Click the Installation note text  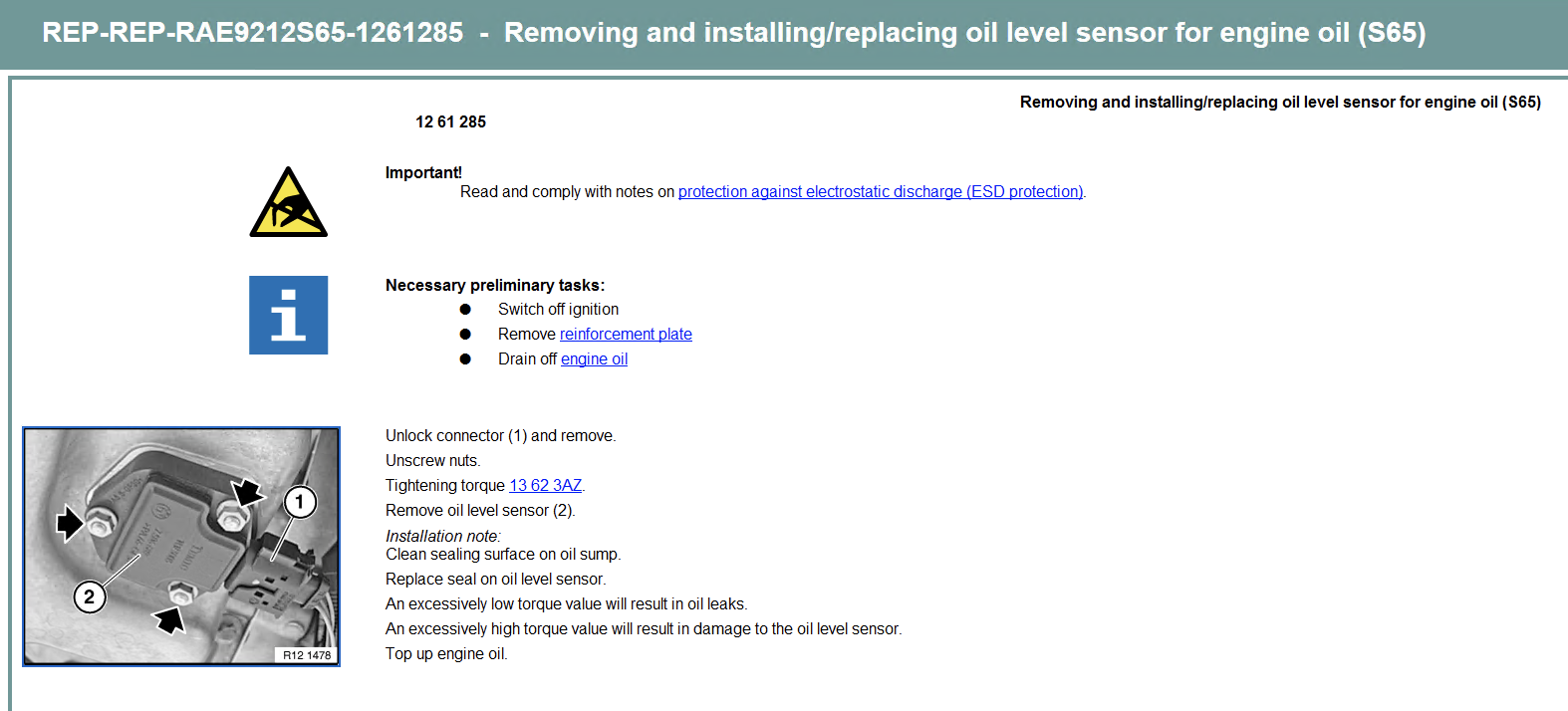tap(443, 536)
